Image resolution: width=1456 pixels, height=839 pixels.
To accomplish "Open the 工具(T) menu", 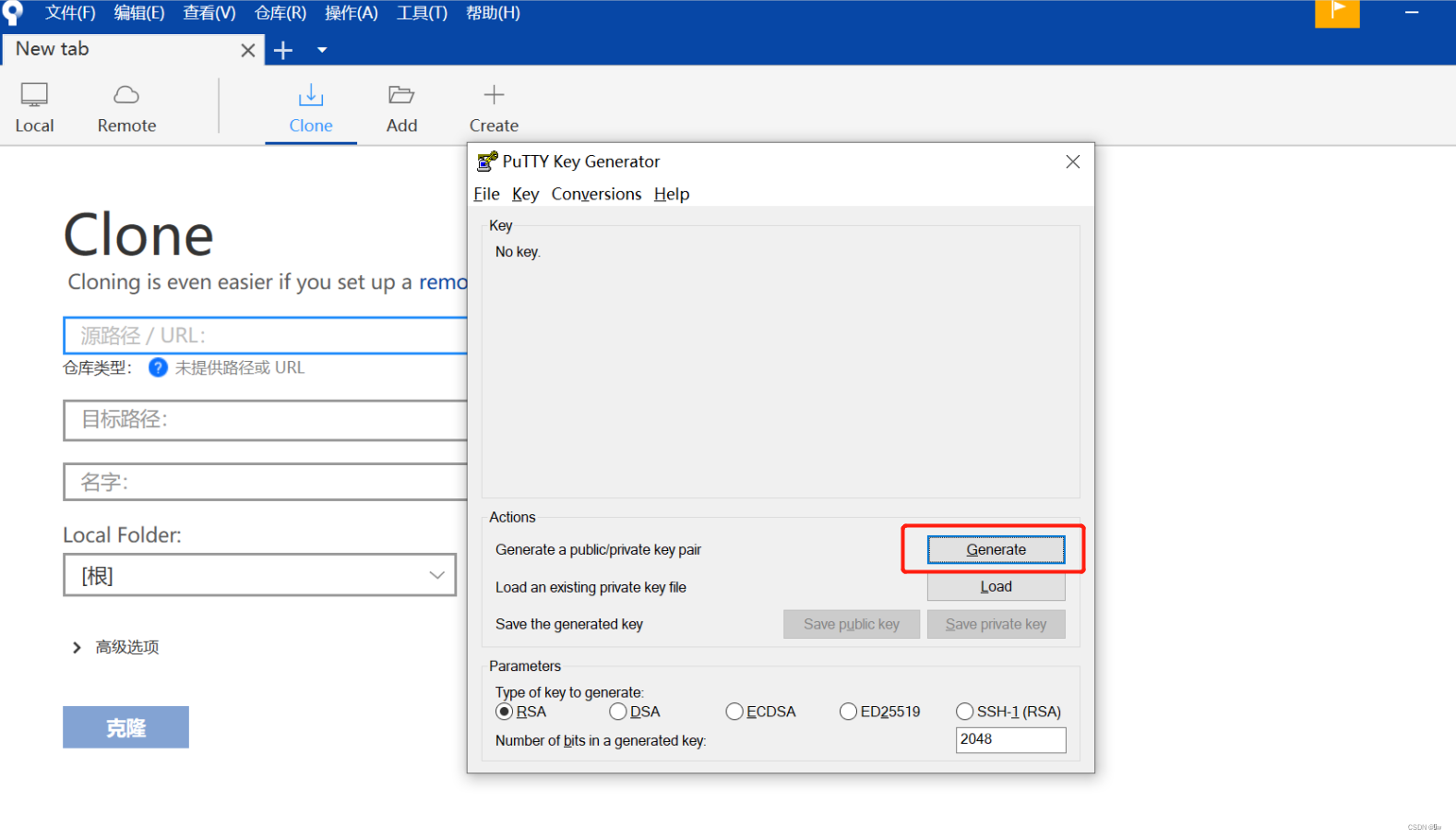I will [422, 13].
